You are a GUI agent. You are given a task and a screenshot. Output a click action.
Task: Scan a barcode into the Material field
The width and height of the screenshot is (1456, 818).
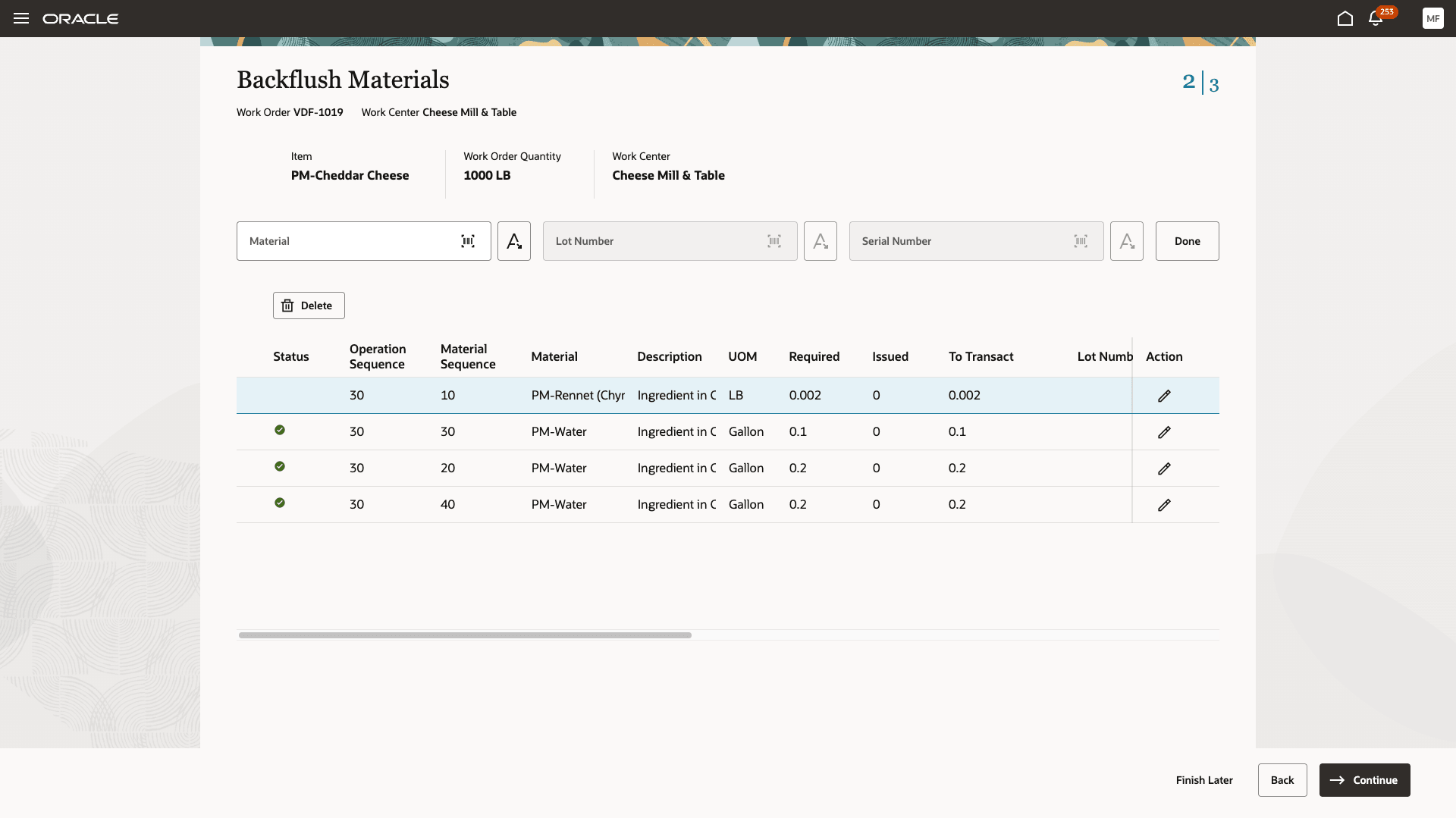coord(468,240)
